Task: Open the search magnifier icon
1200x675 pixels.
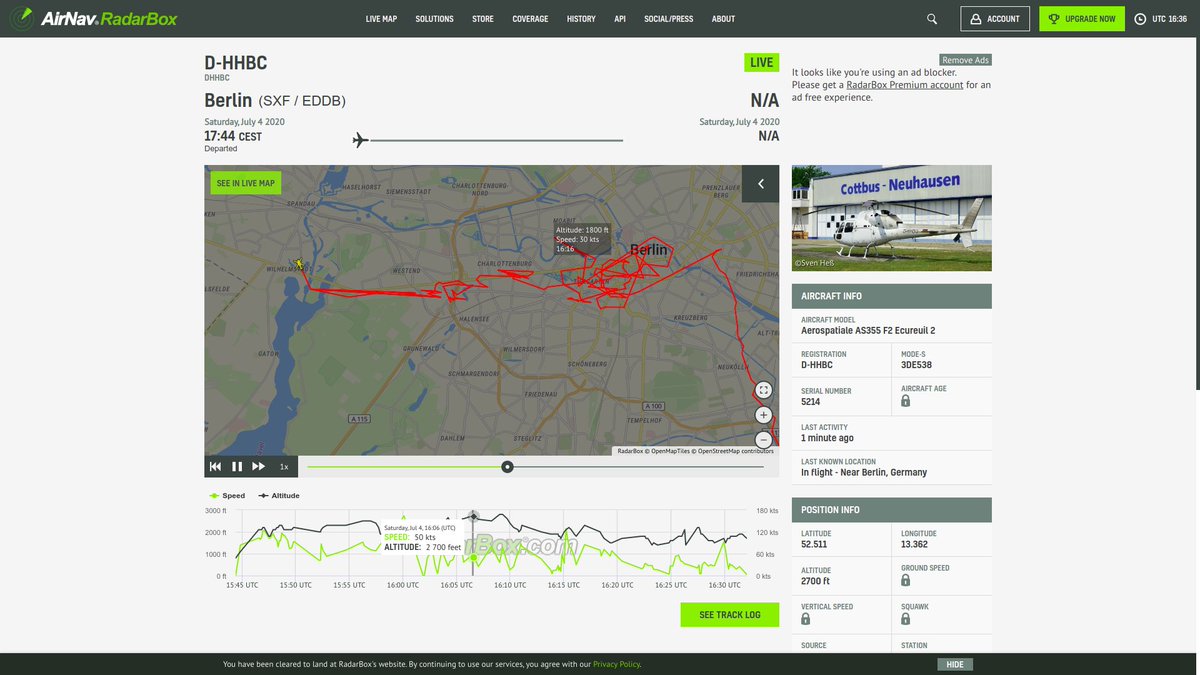Action: tap(932, 19)
